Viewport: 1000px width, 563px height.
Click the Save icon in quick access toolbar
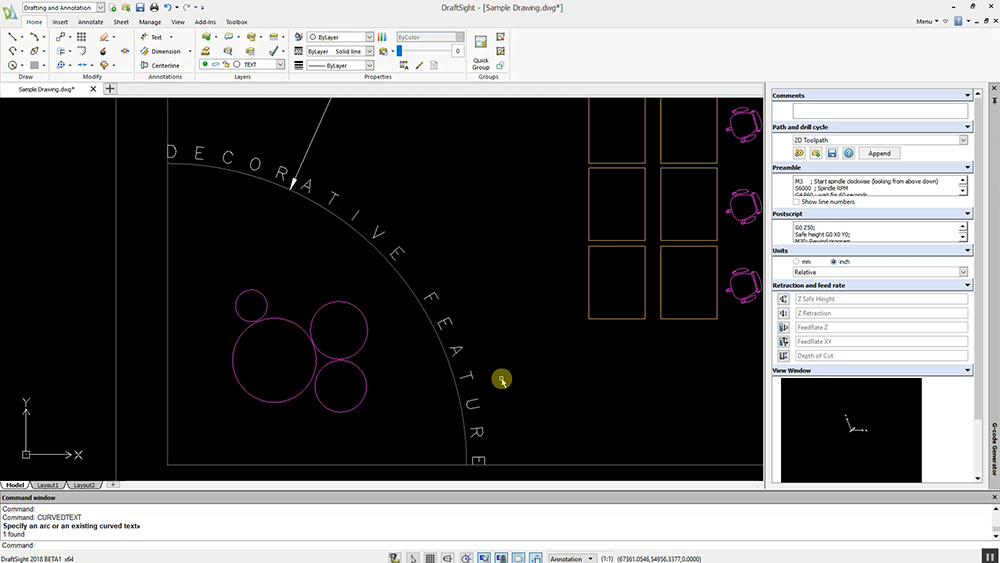tap(140, 8)
